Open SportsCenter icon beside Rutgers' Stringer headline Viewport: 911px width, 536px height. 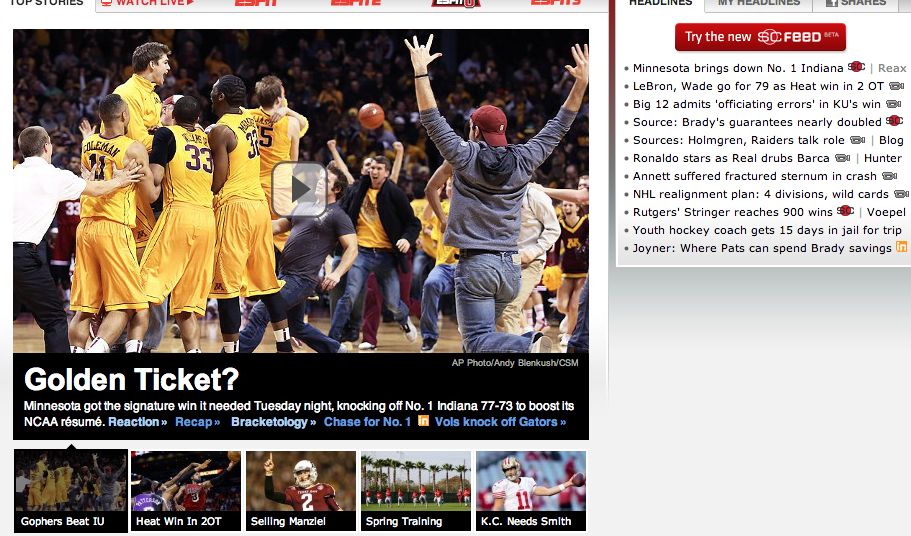tap(845, 211)
